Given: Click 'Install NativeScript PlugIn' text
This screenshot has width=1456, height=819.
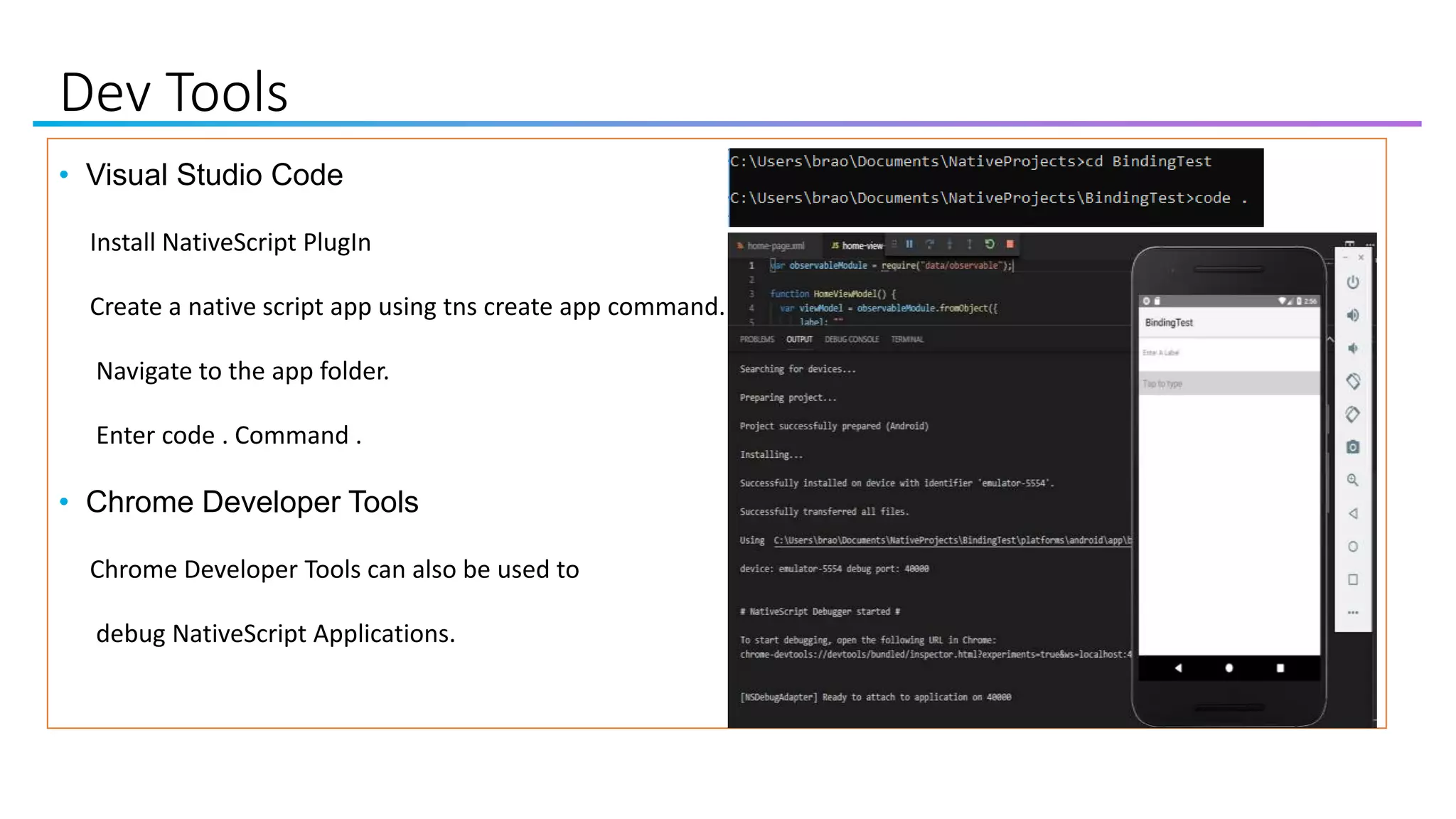Looking at the screenshot, I should [x=230, y=242].
